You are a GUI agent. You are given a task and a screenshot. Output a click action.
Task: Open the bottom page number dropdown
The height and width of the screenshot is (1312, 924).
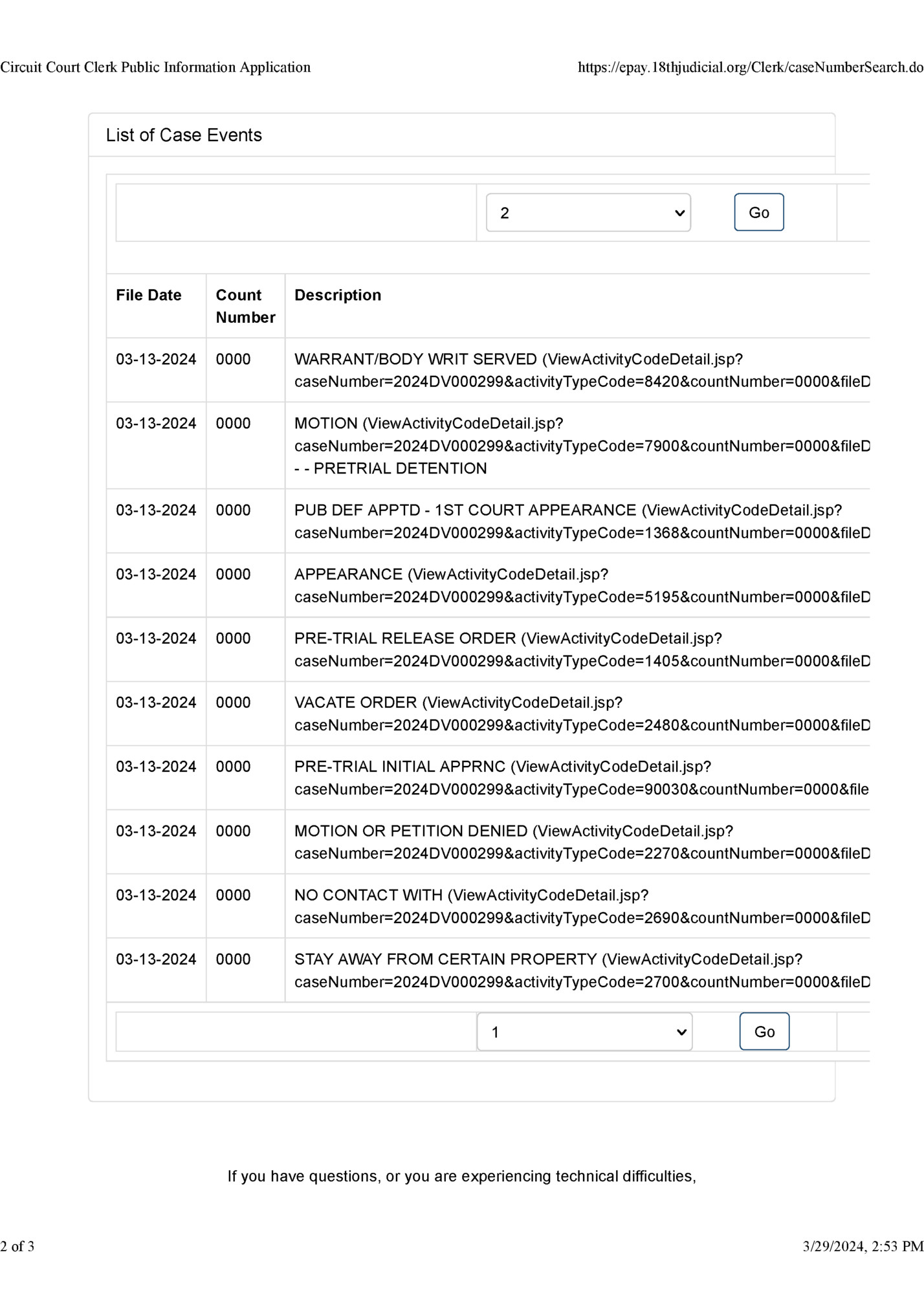[584, 1032]
